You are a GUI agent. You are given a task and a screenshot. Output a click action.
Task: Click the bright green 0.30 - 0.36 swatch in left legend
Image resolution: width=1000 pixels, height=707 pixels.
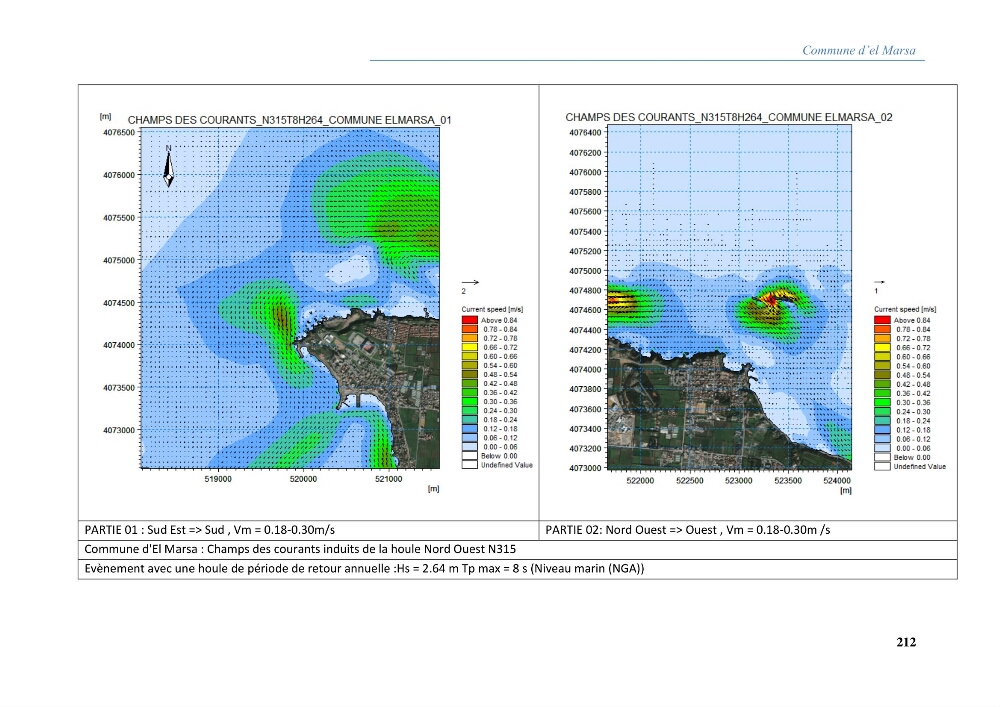coord(469,402)
